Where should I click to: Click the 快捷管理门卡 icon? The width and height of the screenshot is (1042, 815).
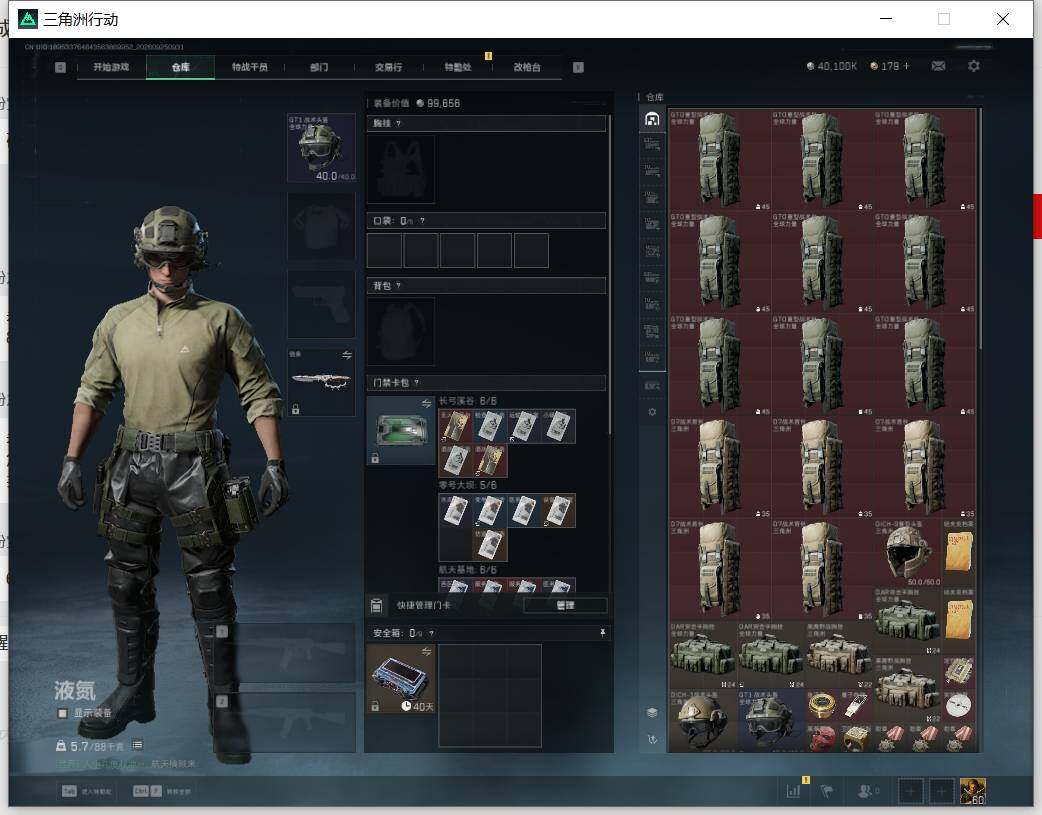[x=376, y=605]
